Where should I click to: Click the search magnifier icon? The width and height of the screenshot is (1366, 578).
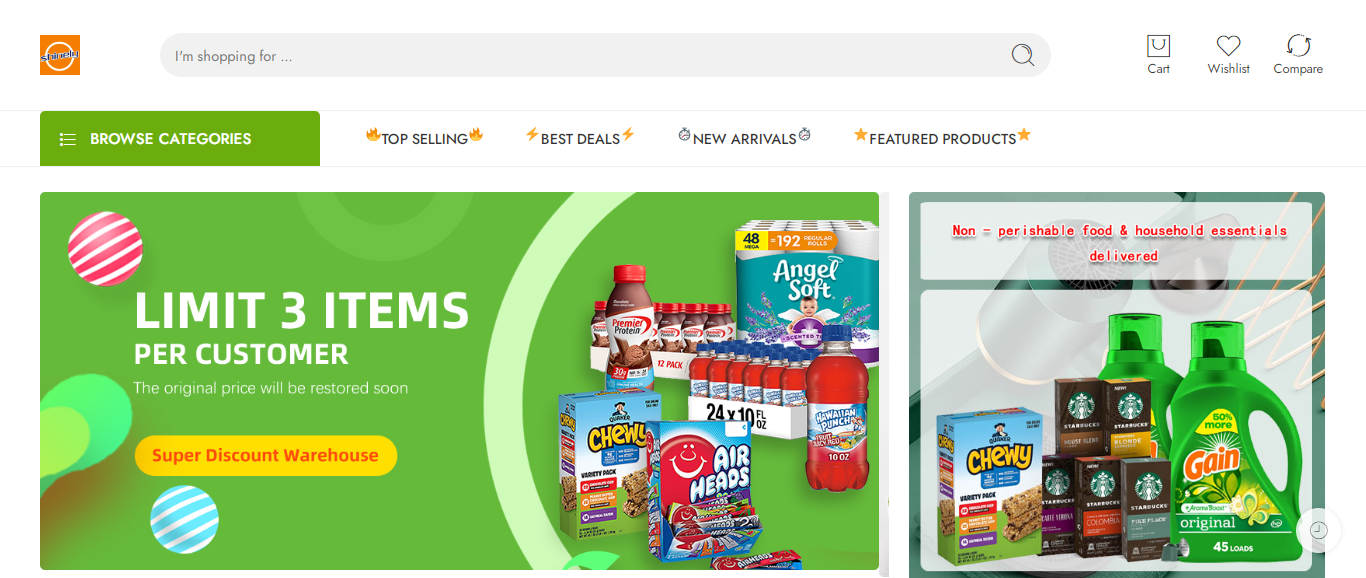[x=1022, y=55]
